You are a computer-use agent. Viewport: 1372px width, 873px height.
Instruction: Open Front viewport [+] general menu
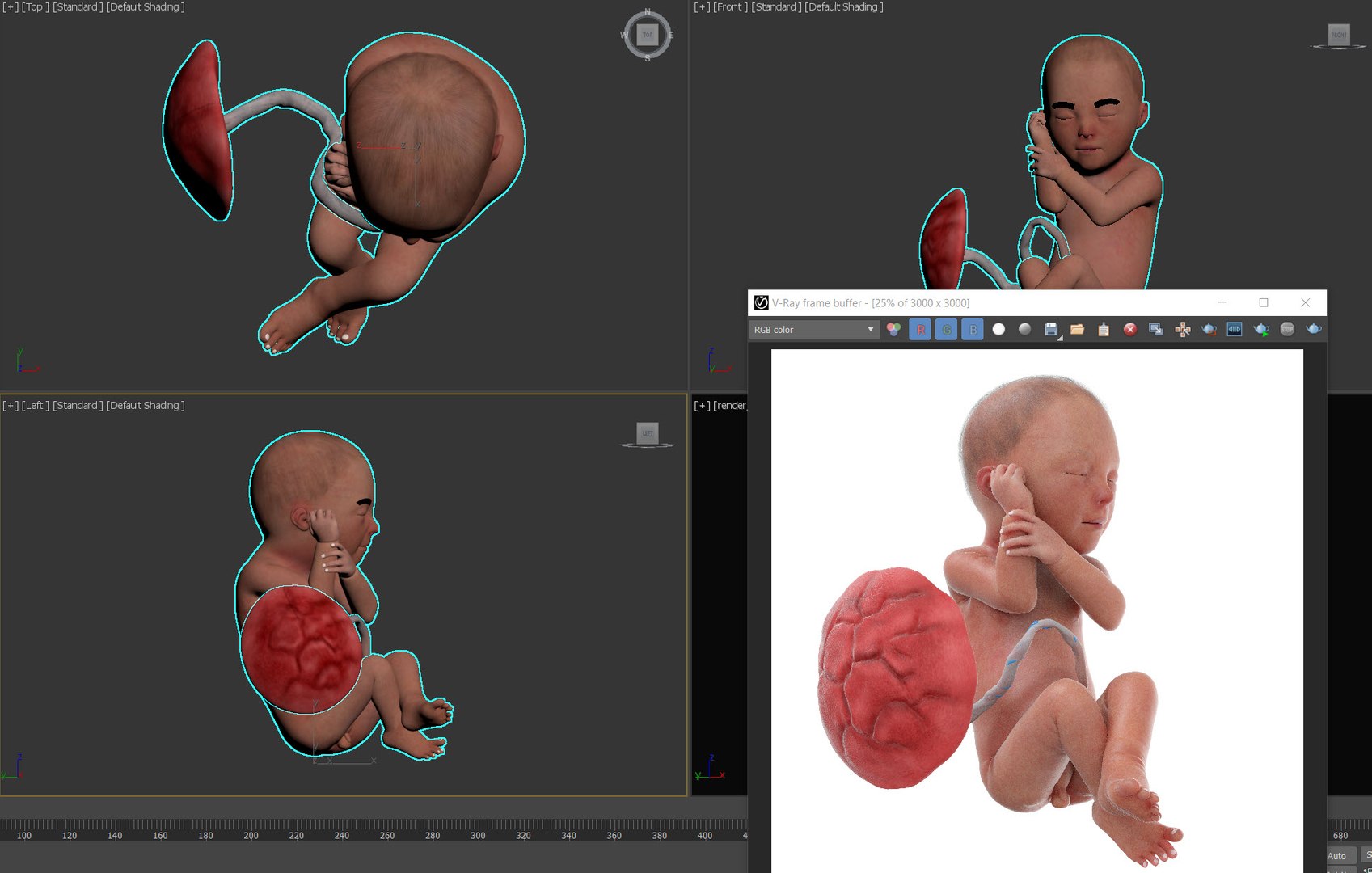702,7
